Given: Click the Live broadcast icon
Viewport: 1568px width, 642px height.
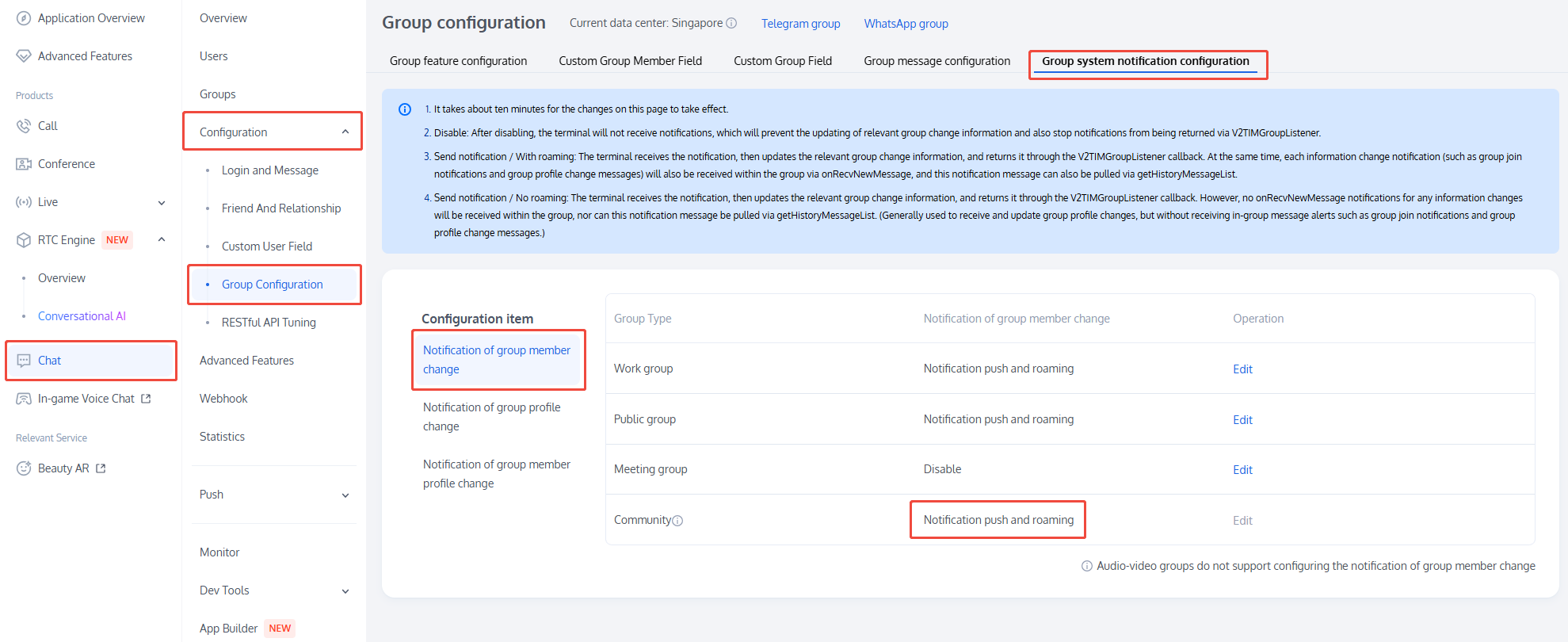Looking at the screenshot, I should point(24,202).
